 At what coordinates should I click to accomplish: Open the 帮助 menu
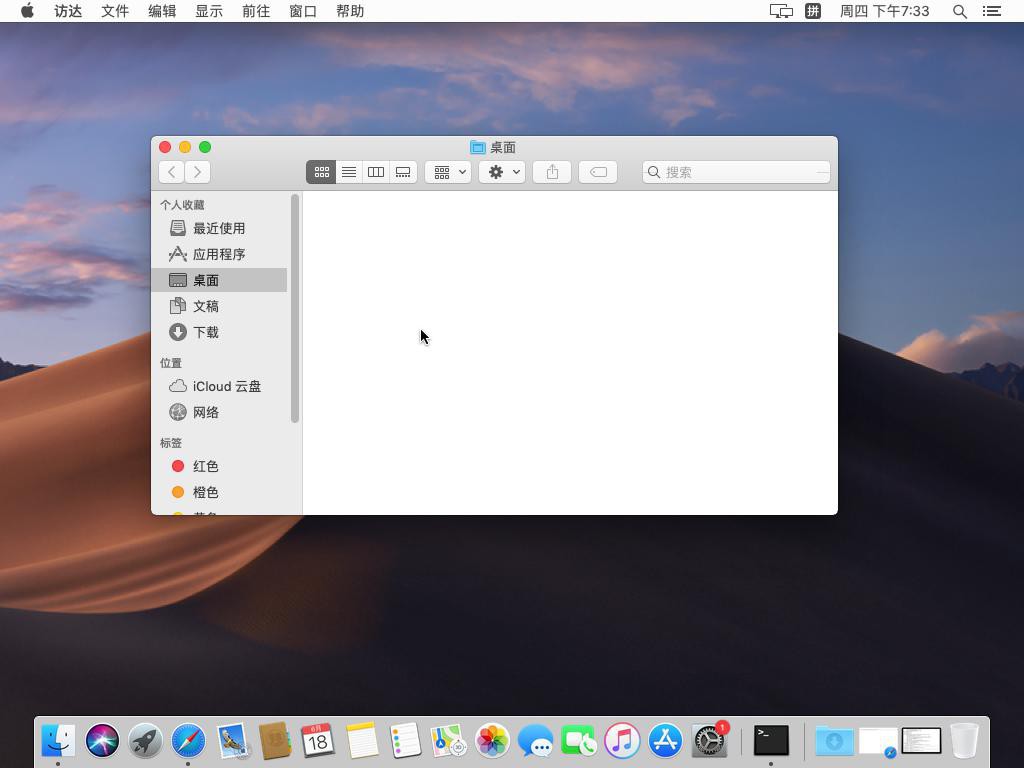pos(350,11)
